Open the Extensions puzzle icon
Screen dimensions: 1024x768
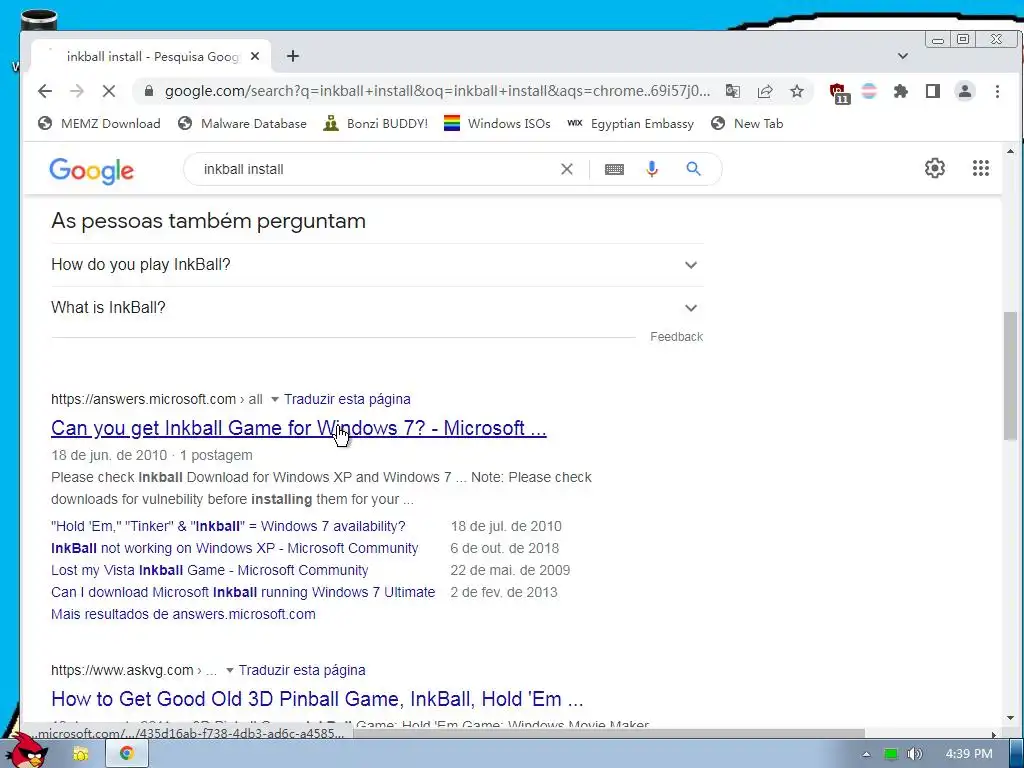click(x=901, y=91)
